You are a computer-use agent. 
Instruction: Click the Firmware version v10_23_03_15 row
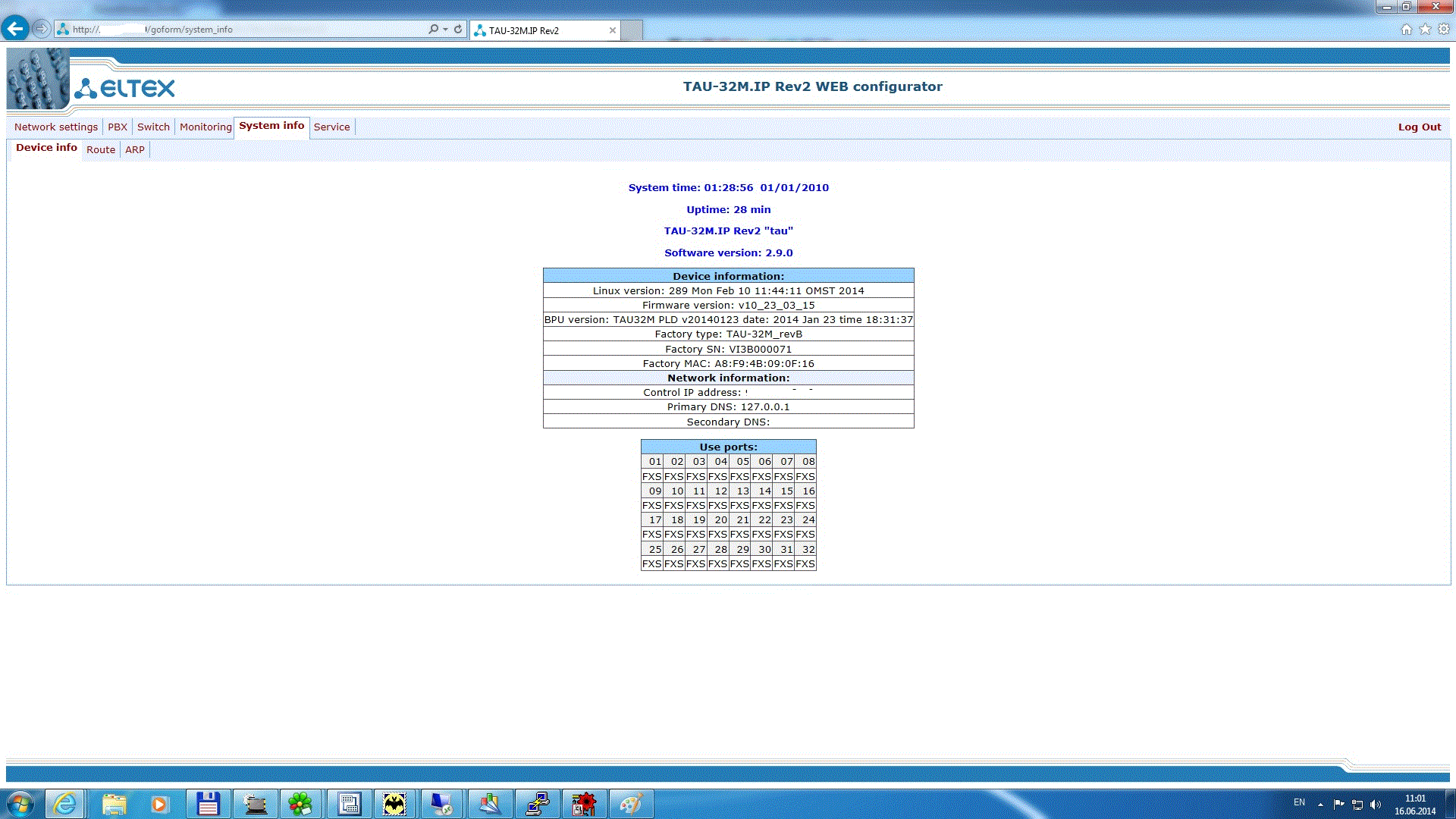(x=728, y=305)
